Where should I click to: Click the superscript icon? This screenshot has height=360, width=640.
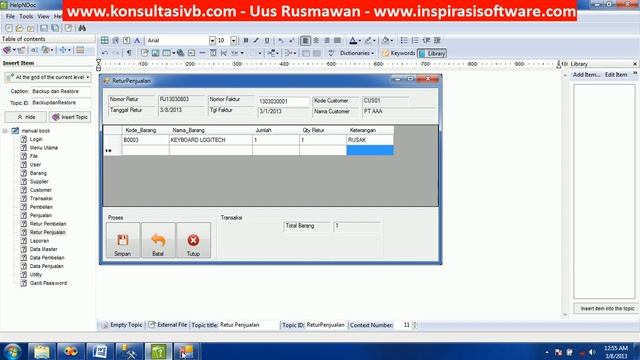[x=291, y=40]
